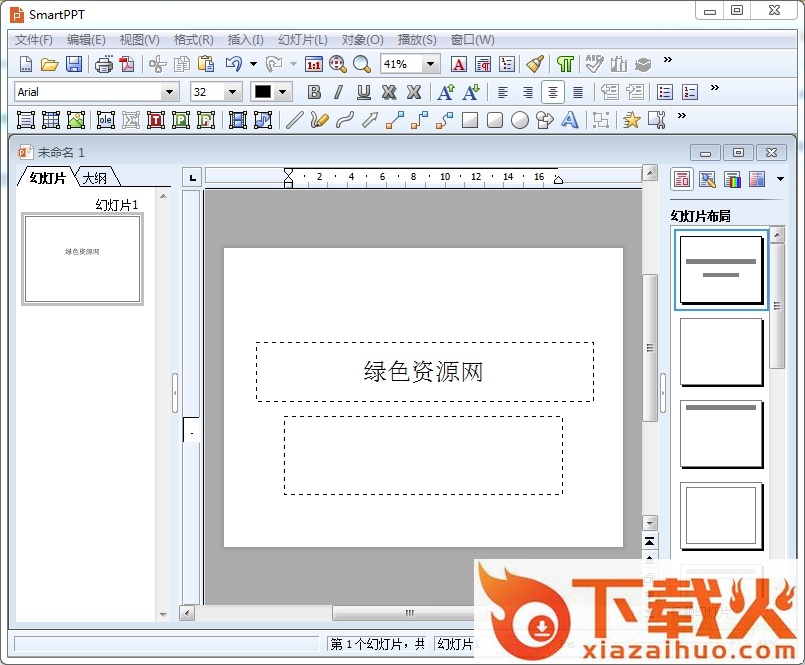Click the yellow star animation icon
The height and width of the screenshot is (665, 805).
631,120
